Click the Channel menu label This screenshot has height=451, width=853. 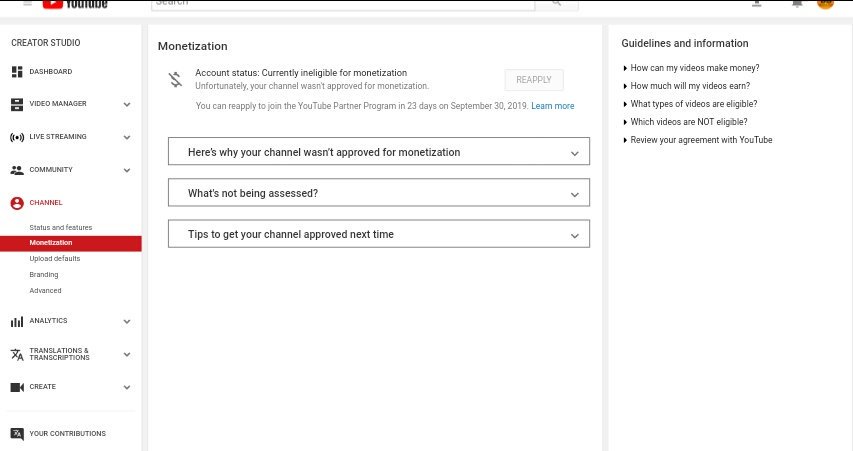click(x=46, y=202)
